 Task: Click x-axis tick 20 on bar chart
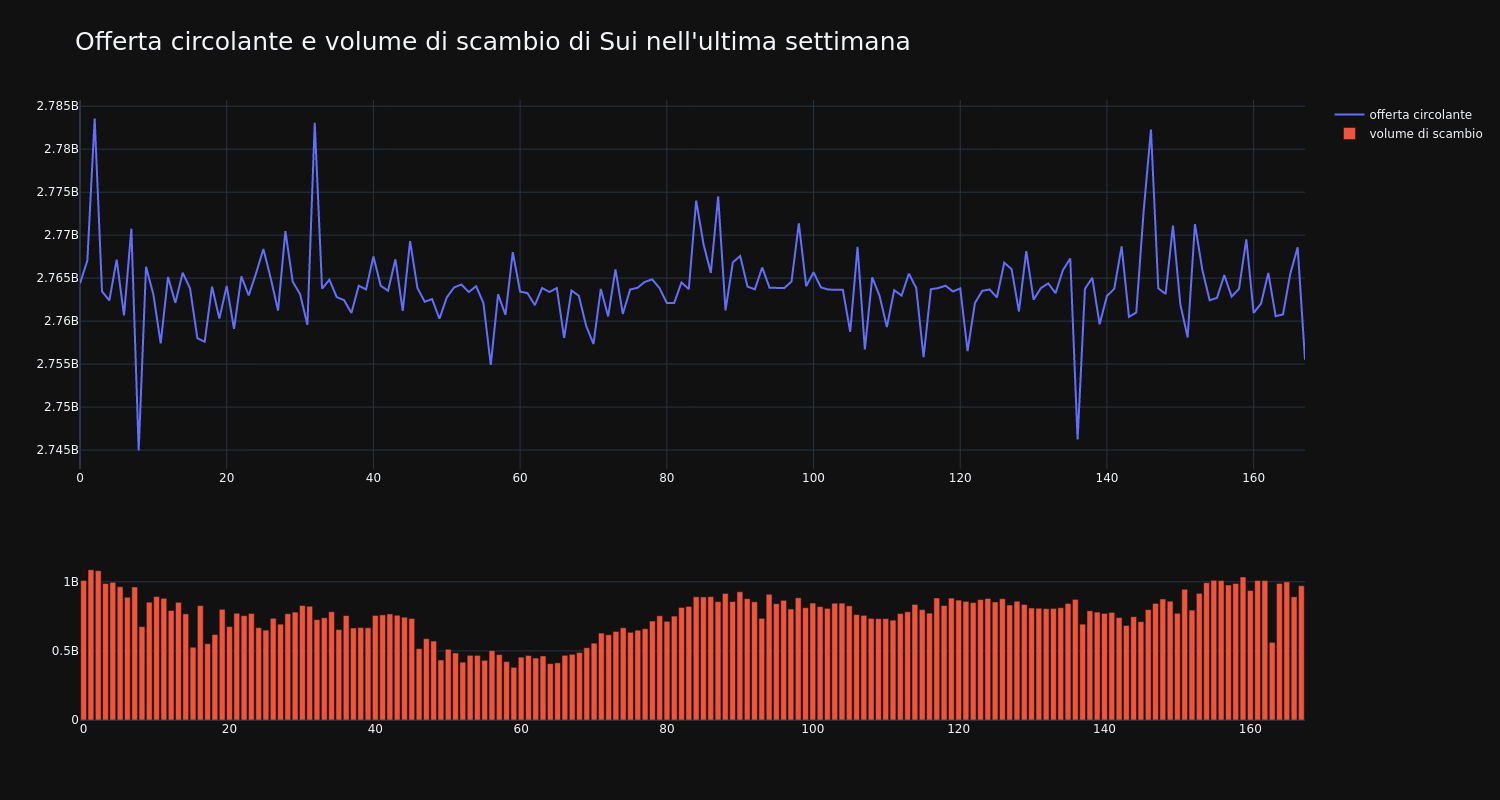tap(229, 729)
